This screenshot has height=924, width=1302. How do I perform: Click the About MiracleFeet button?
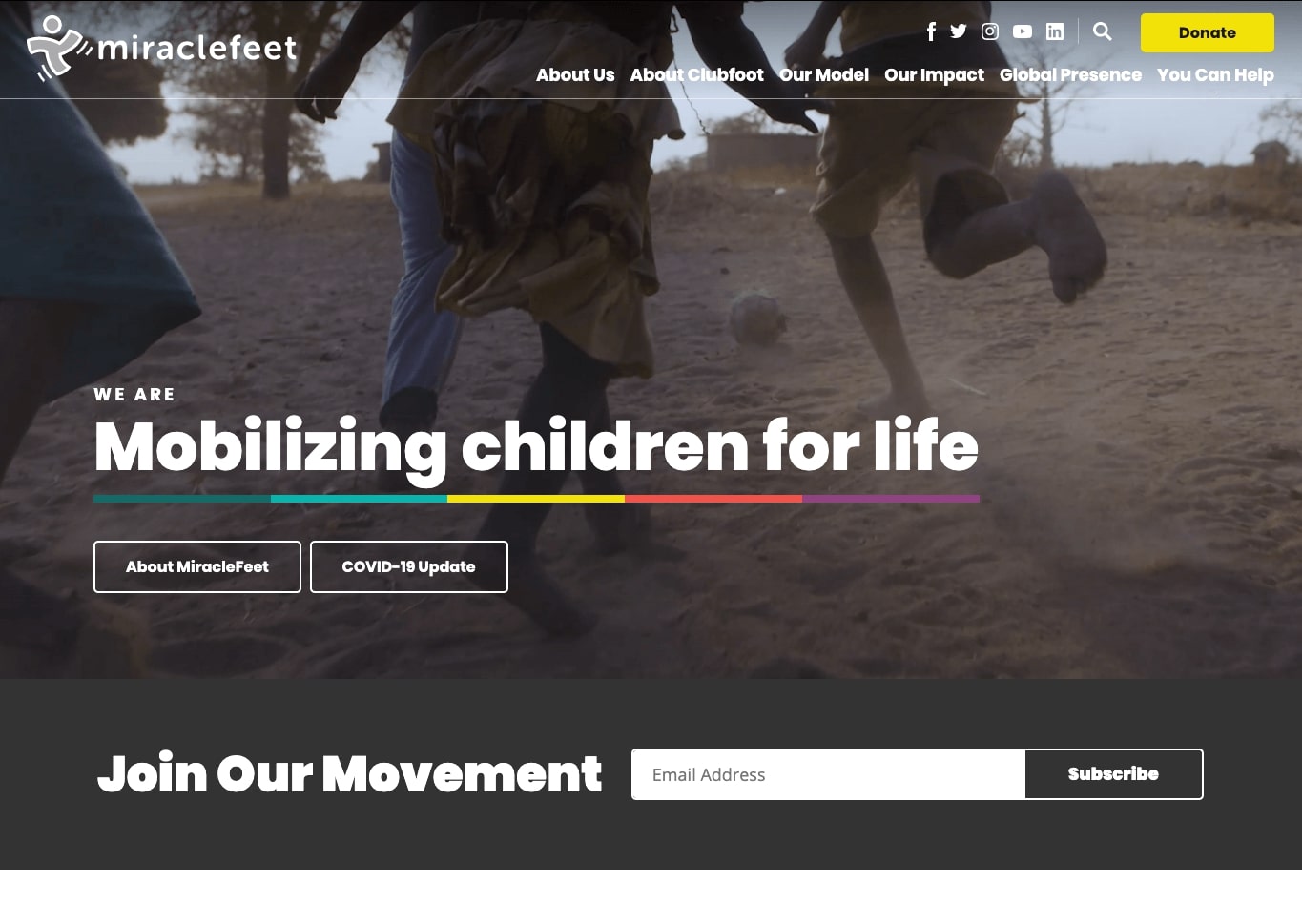197,566
